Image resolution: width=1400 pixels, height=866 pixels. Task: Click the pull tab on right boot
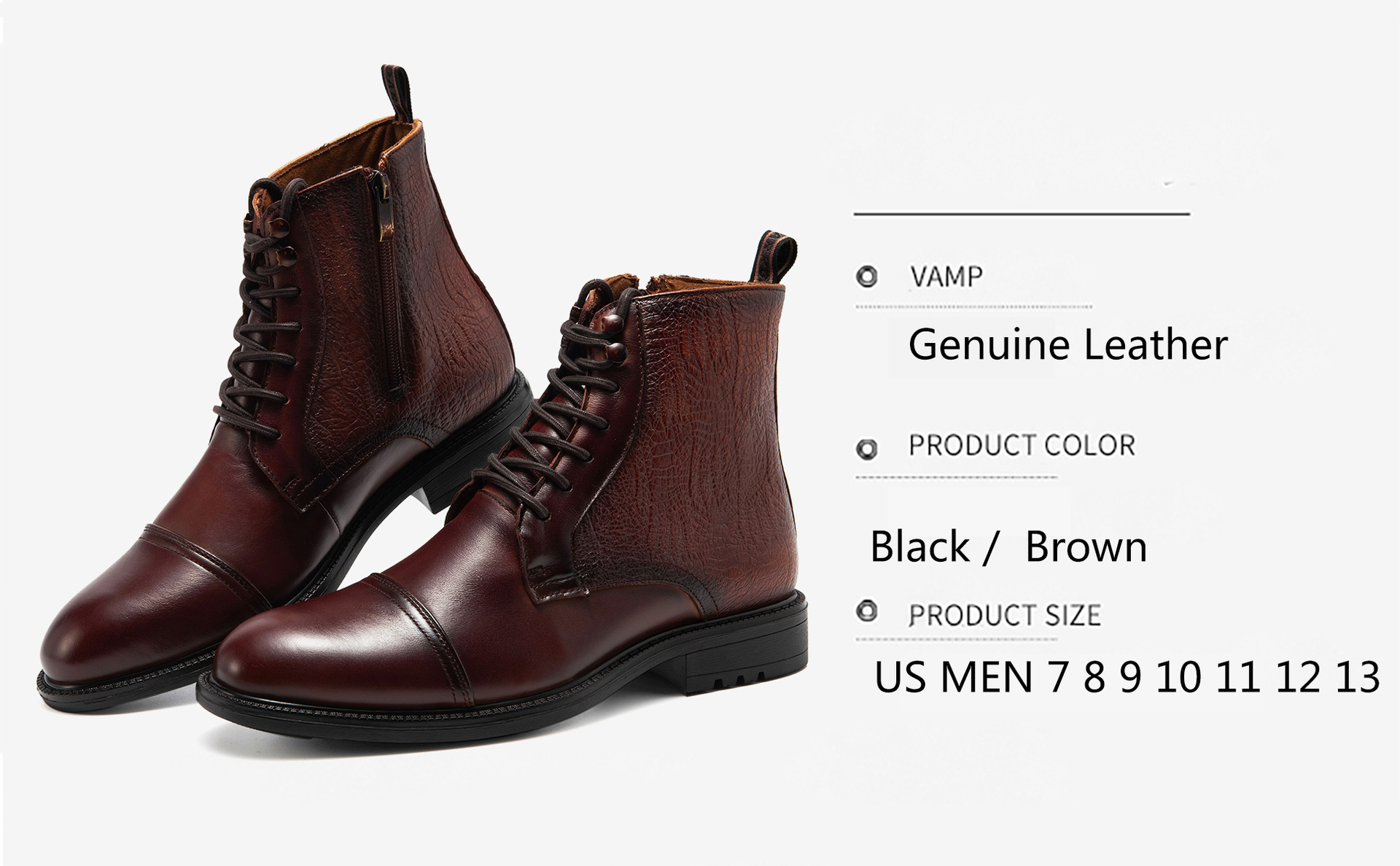coord(774,257)
